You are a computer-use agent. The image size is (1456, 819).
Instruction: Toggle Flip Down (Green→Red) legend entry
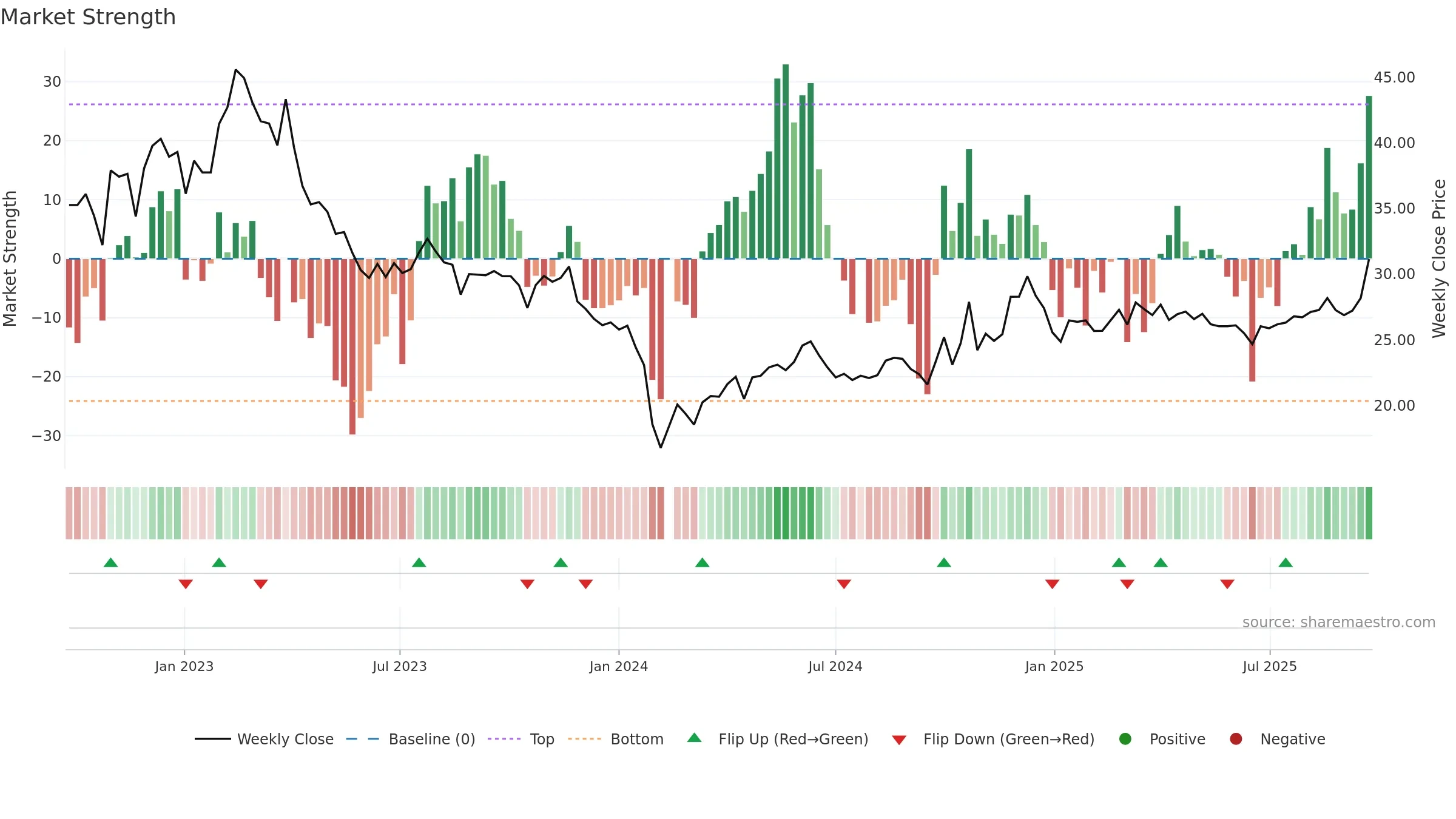point(993,739)
